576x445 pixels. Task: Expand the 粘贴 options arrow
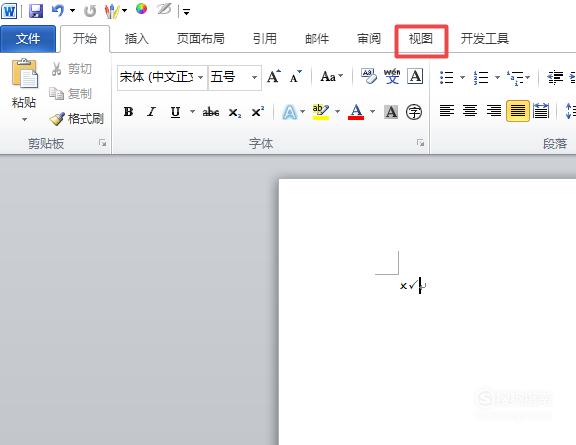[x=24, y=119]
